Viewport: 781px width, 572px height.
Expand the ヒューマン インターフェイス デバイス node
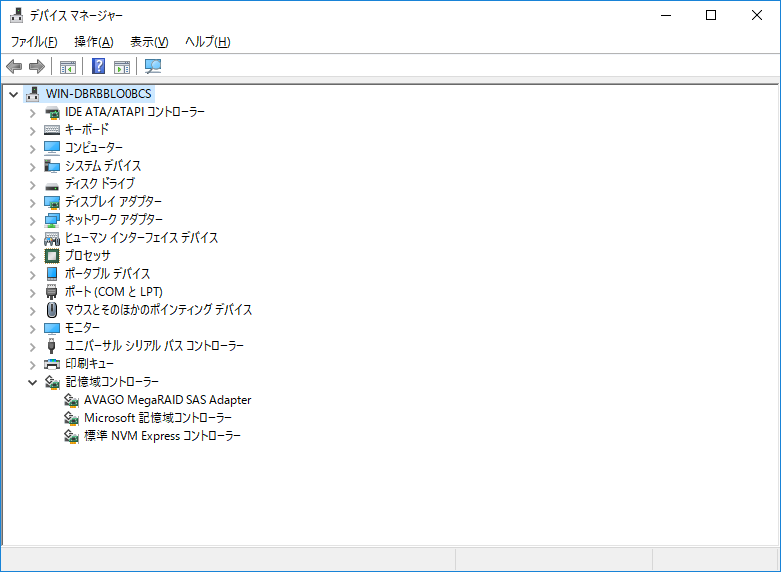point(32,239)
